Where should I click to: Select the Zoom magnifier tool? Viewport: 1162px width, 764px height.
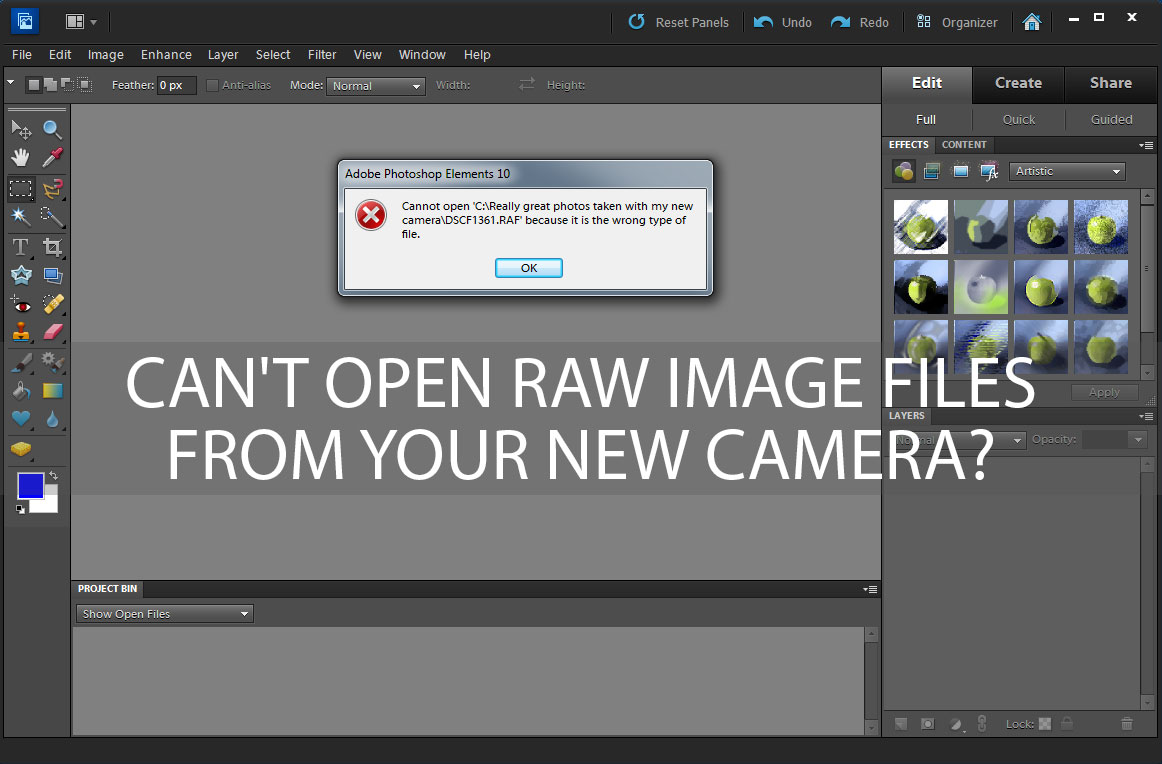click(52, 130)
